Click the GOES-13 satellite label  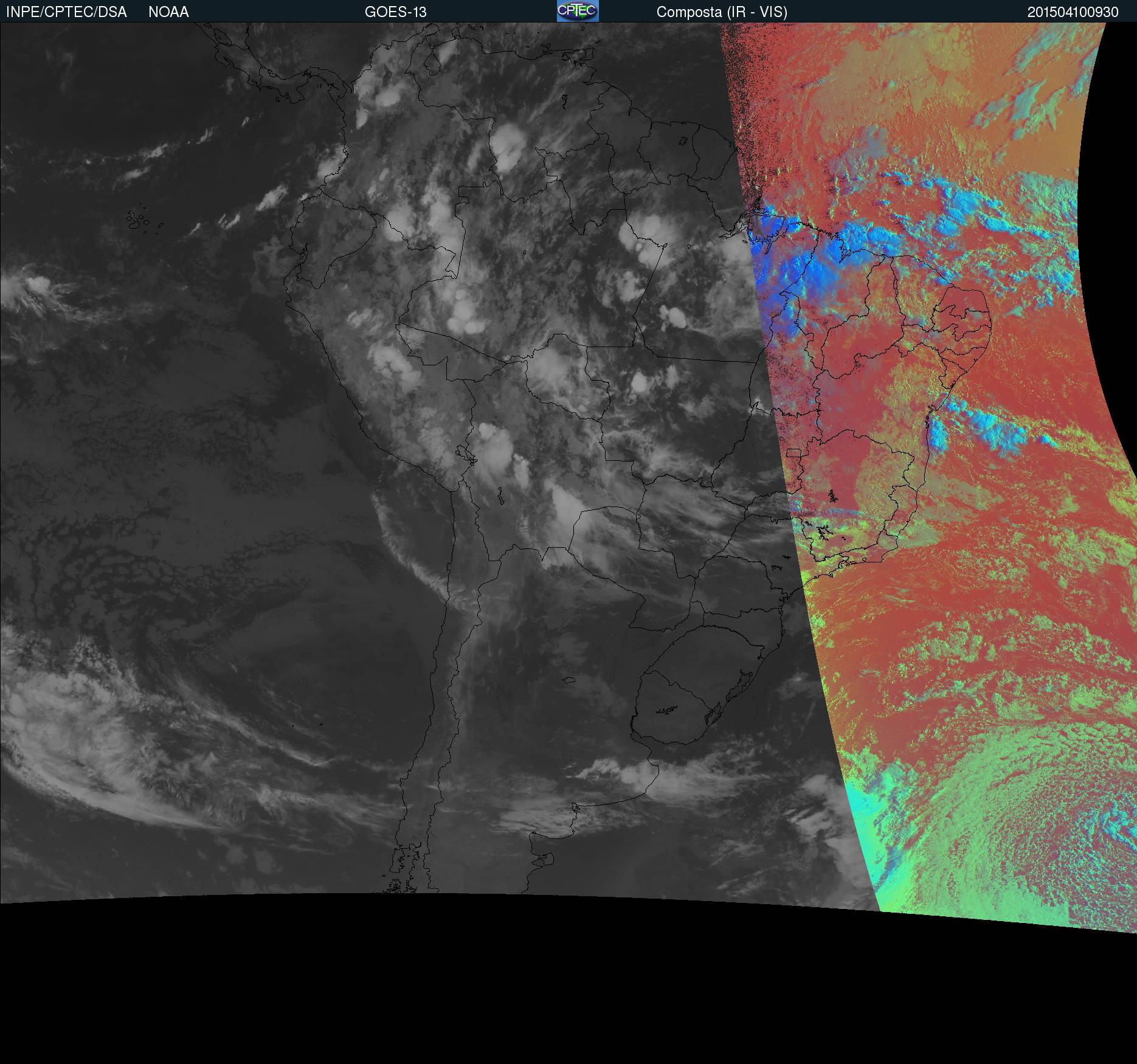(396, 12)
